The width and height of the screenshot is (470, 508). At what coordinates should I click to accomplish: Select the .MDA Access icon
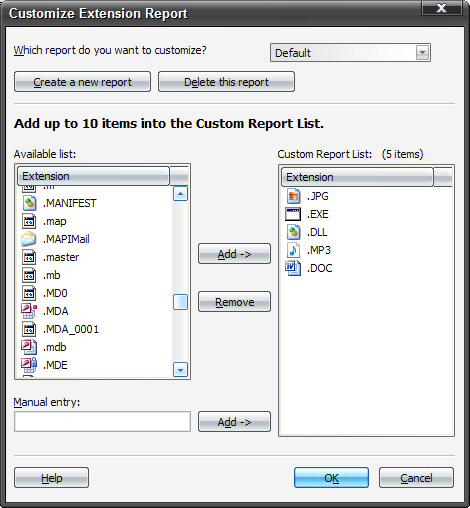coord(29,311)
